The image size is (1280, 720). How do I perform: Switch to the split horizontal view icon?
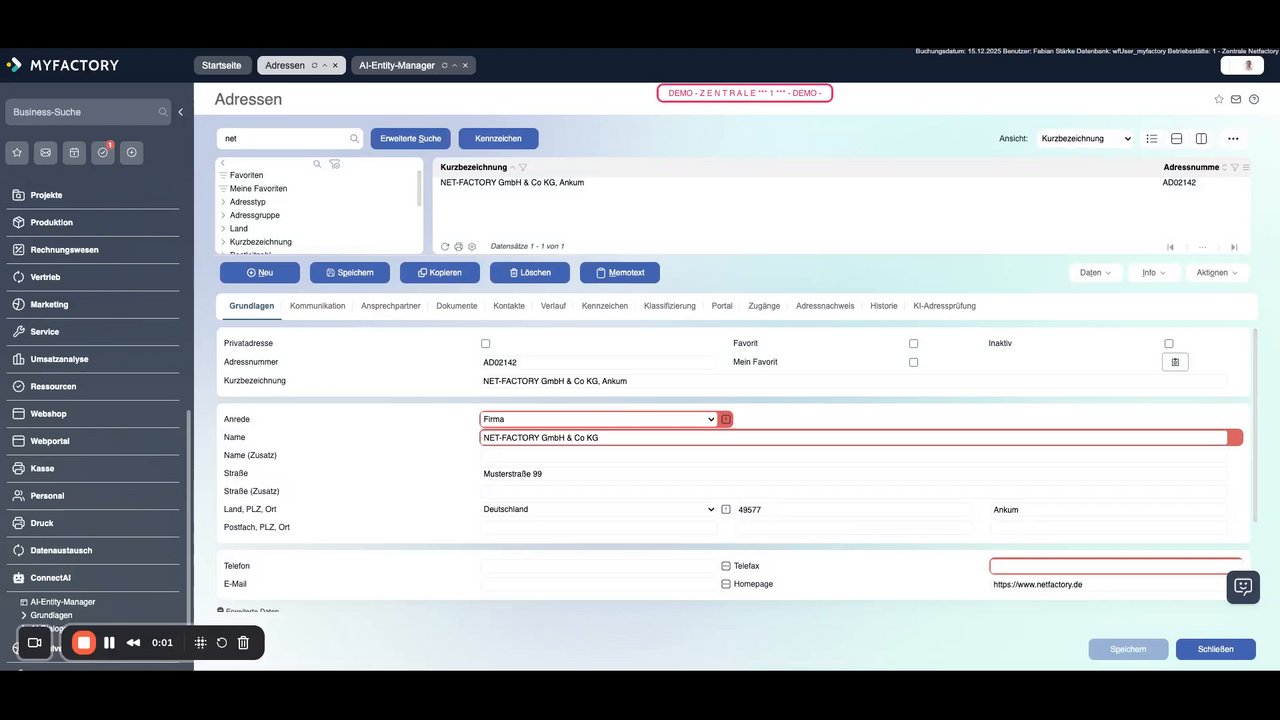[x=1177, y=139]
